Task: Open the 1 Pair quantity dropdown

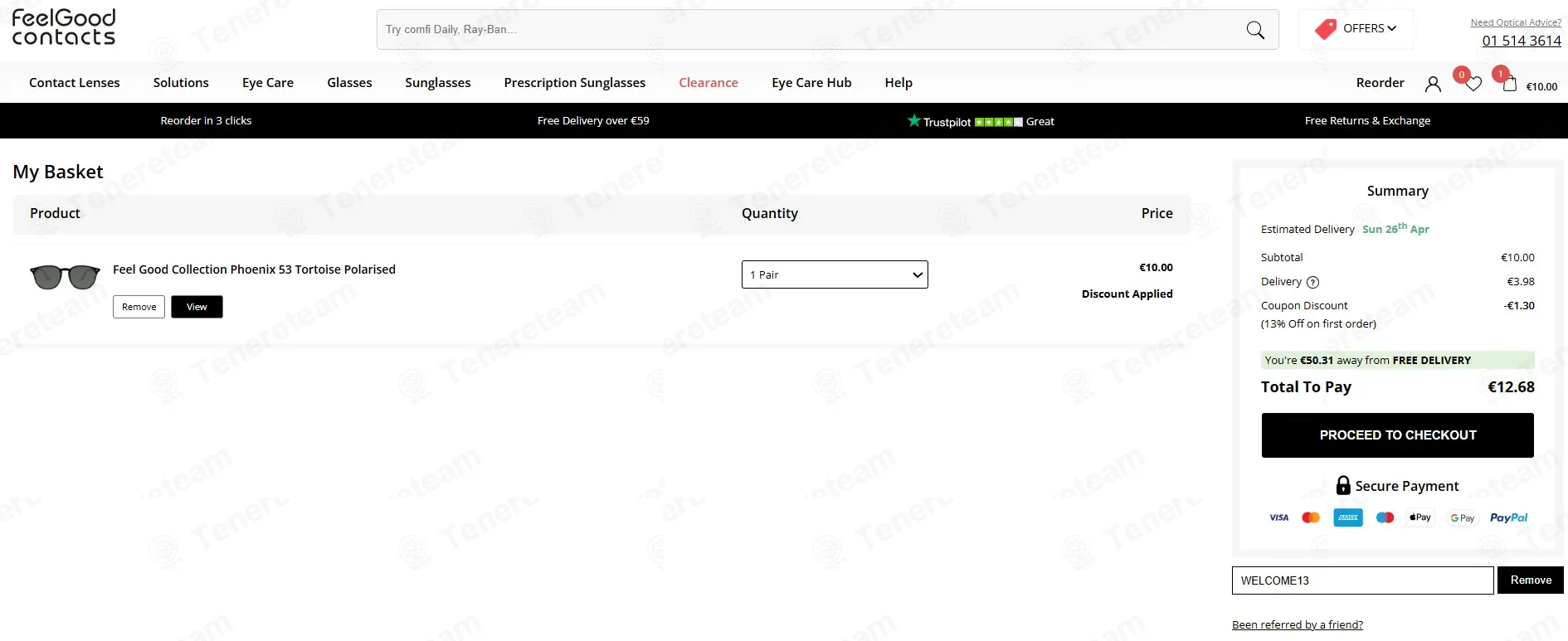Action: [835, 274]
